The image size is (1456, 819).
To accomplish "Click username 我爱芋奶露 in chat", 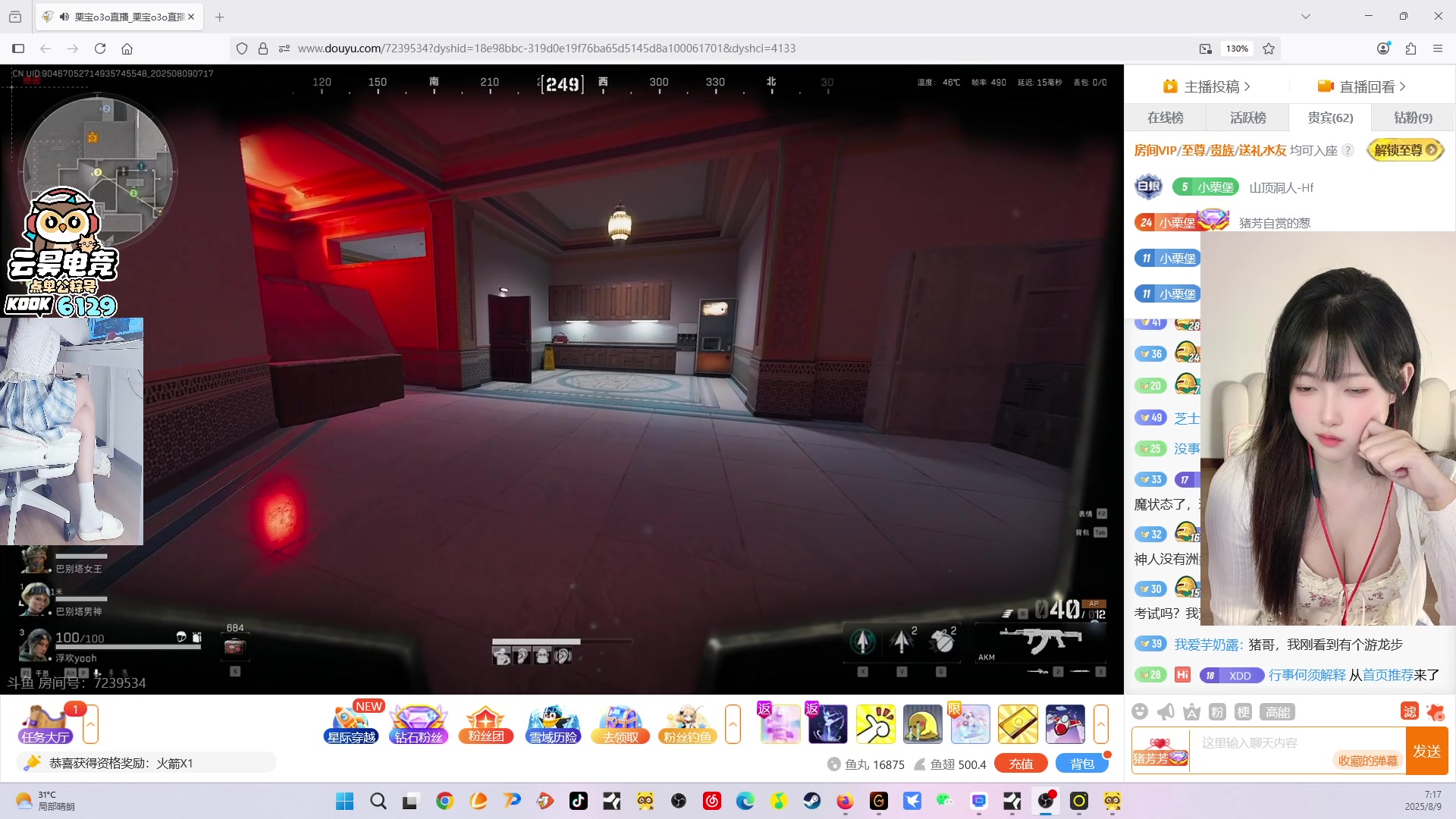I will coord(1206,645).
